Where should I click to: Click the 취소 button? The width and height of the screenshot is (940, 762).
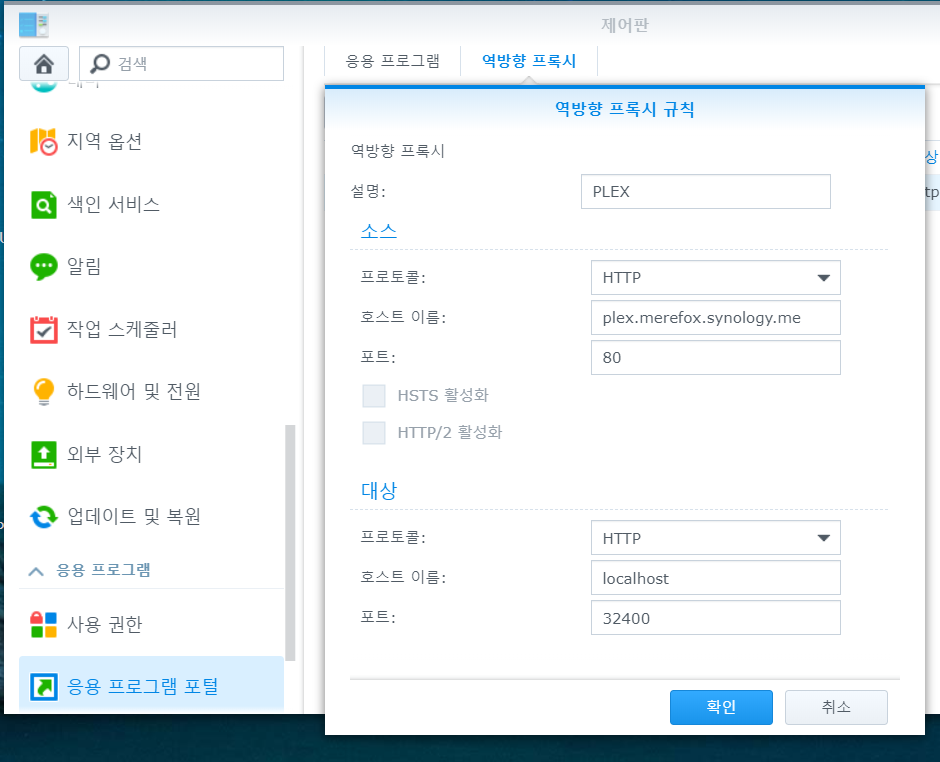click(x=836, y=707)
